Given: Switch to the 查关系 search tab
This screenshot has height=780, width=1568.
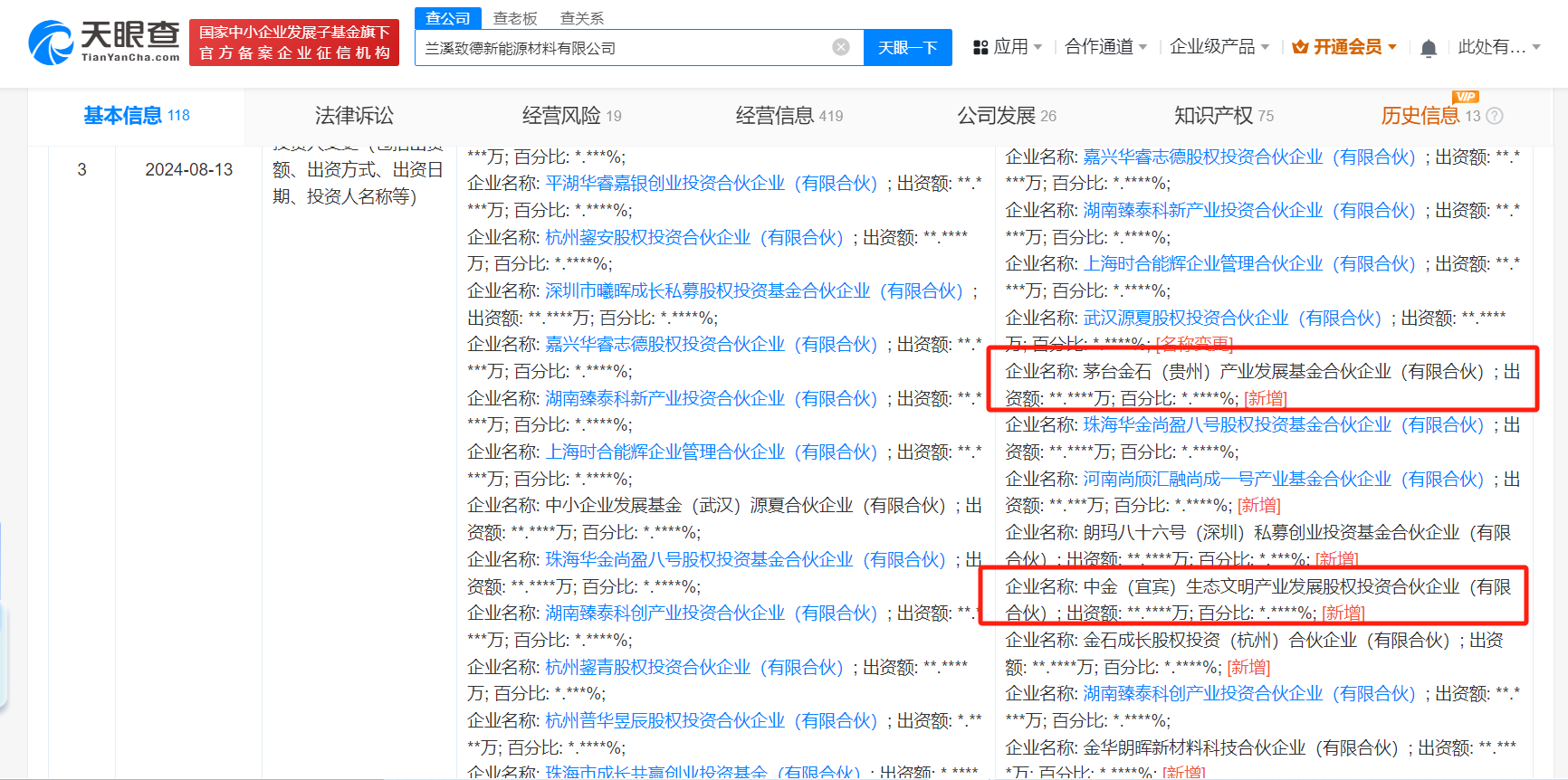Looking at the screenshot, I should 582,18.
